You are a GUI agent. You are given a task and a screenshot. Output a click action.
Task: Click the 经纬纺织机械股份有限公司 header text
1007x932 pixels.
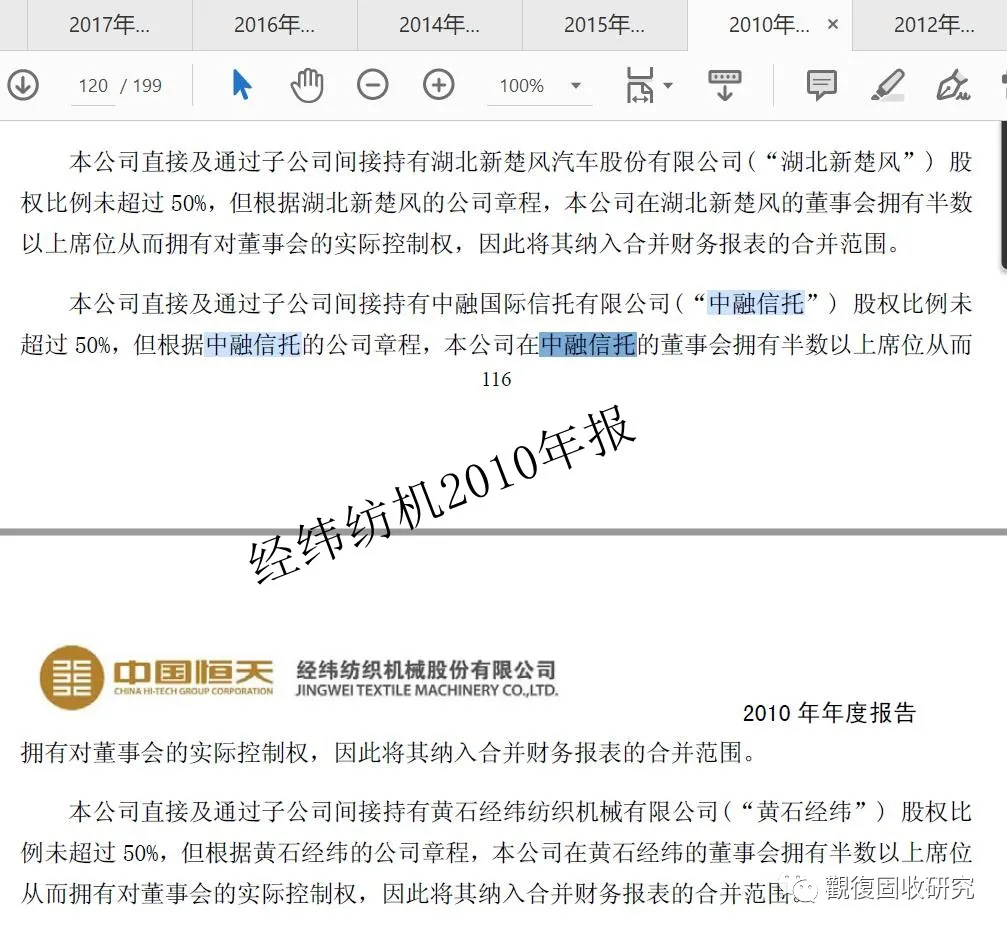coord(426,670)
